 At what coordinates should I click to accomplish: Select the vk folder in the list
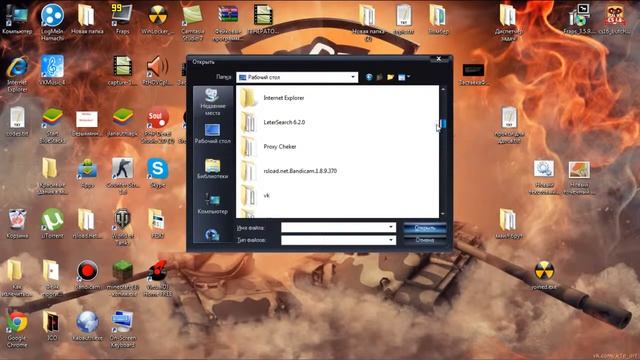[x=267, y=196]
